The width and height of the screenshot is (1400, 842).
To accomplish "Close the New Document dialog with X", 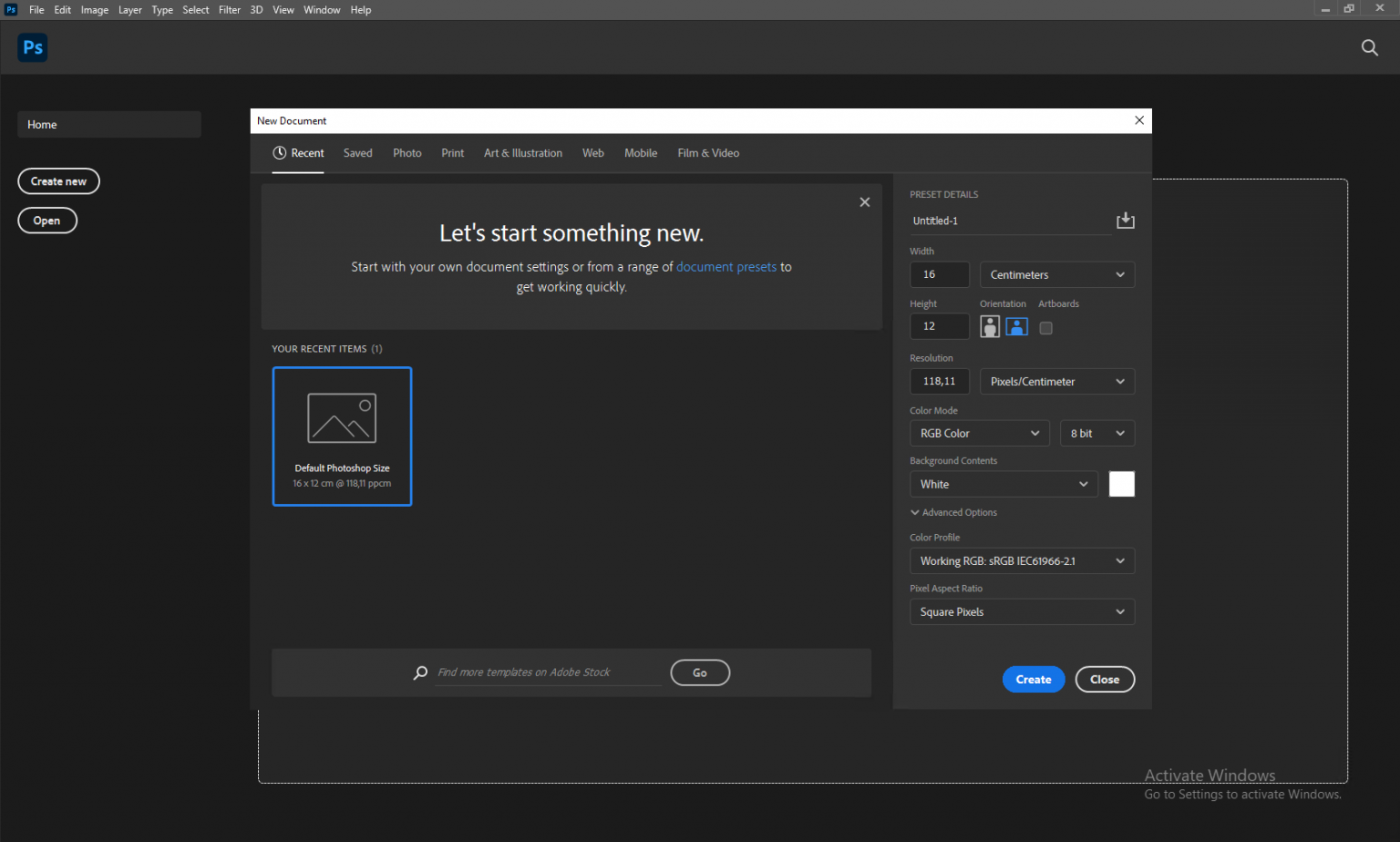I will tap(1139, 120).
